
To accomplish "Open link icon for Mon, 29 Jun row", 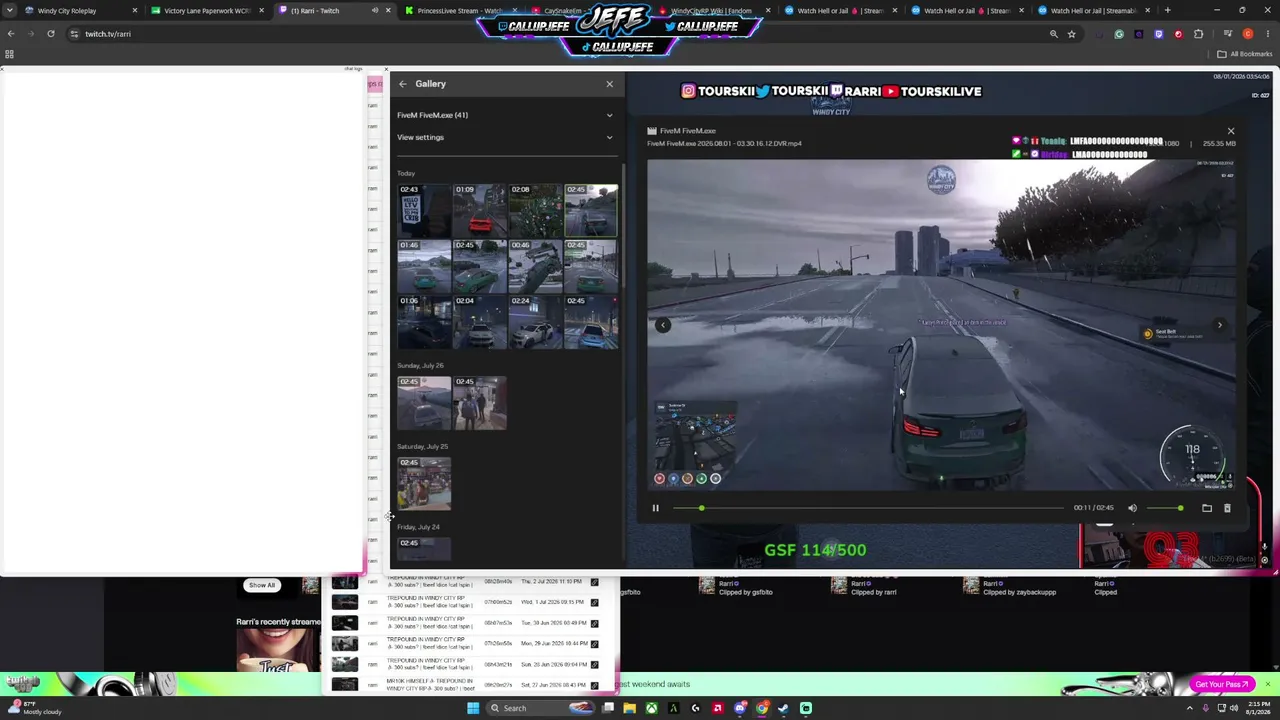I will click(594, 644).
